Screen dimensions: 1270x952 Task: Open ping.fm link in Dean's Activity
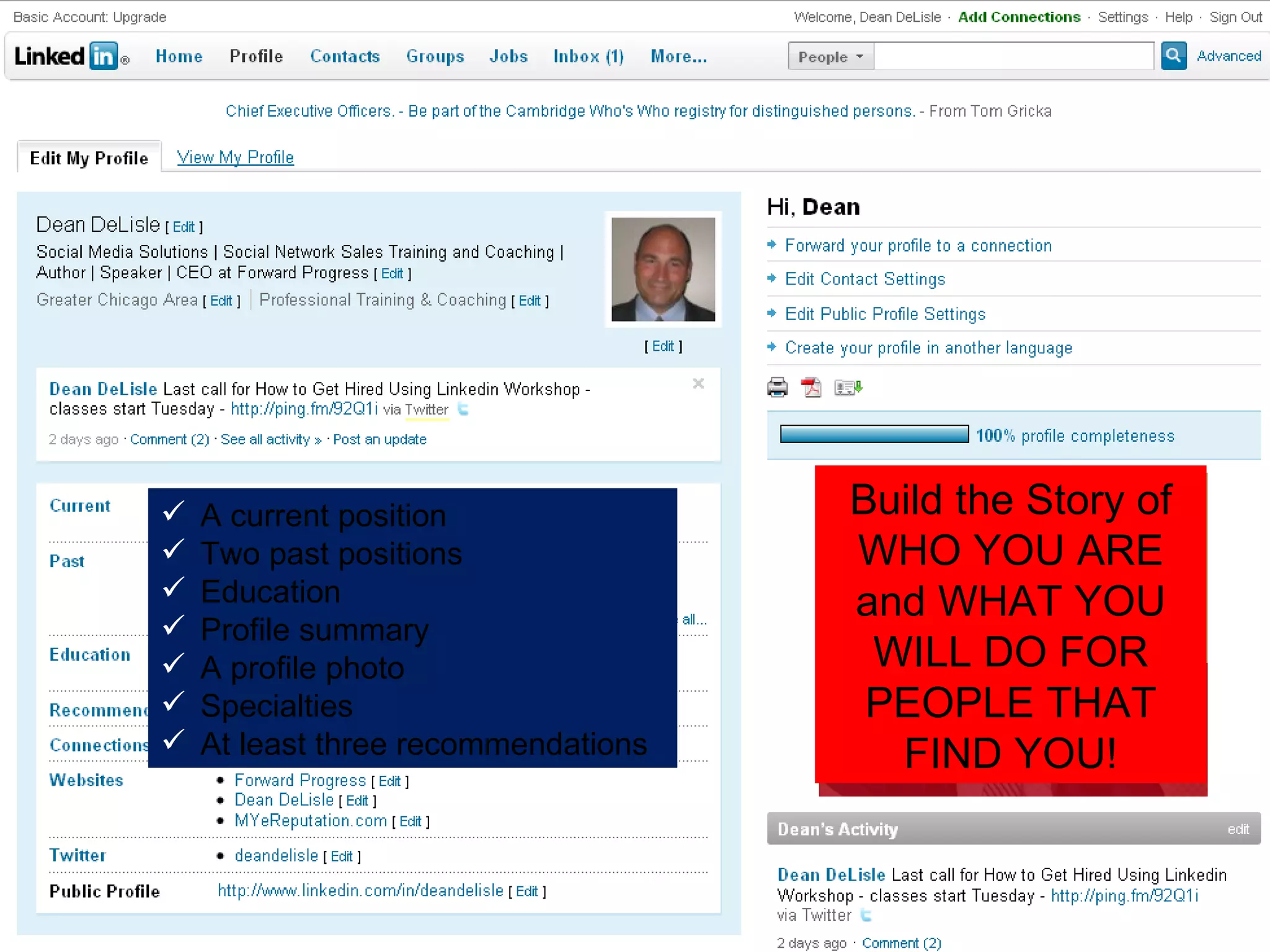(1124, 896)
